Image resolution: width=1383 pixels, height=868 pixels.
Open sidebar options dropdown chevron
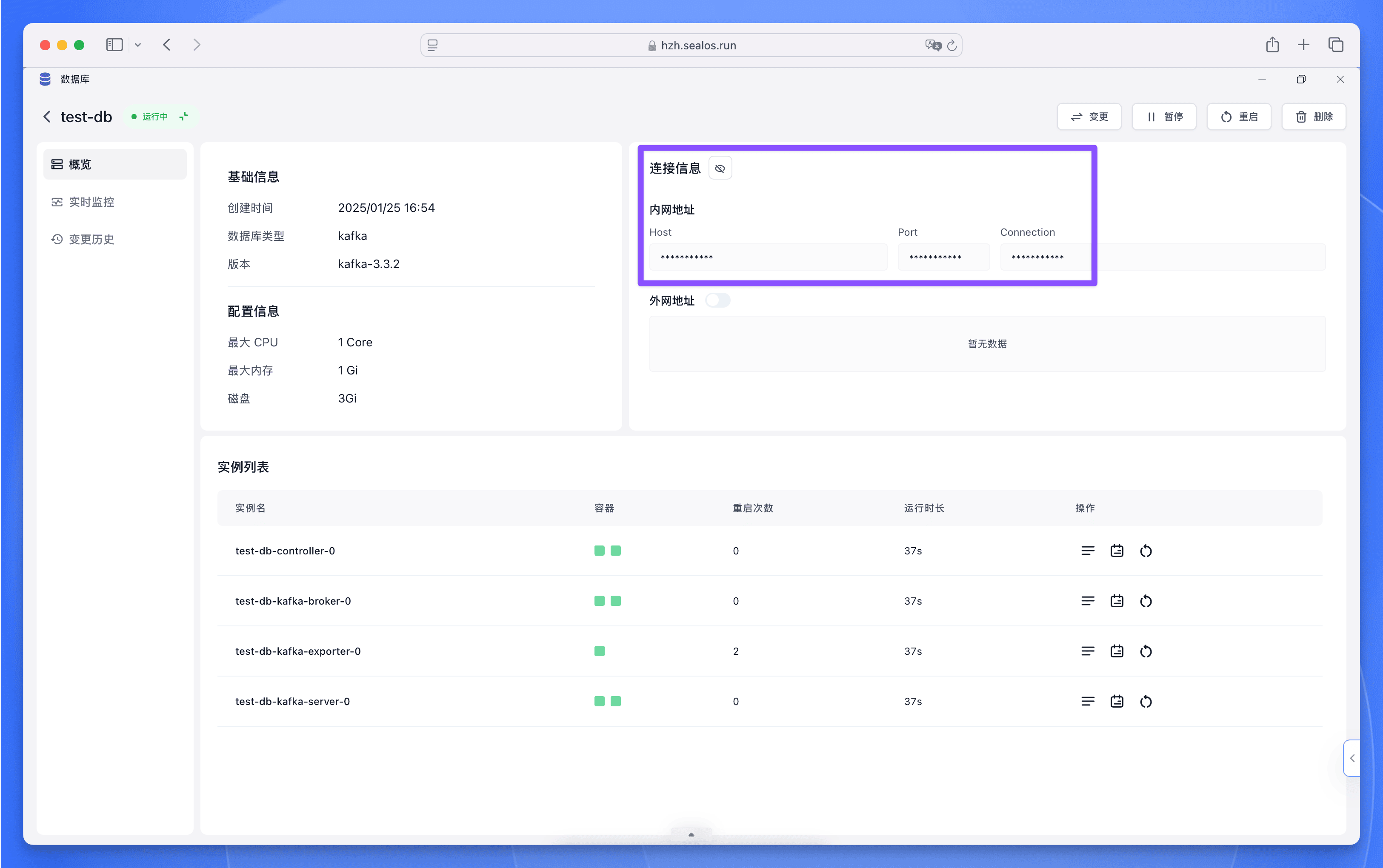tap(138, 45)
